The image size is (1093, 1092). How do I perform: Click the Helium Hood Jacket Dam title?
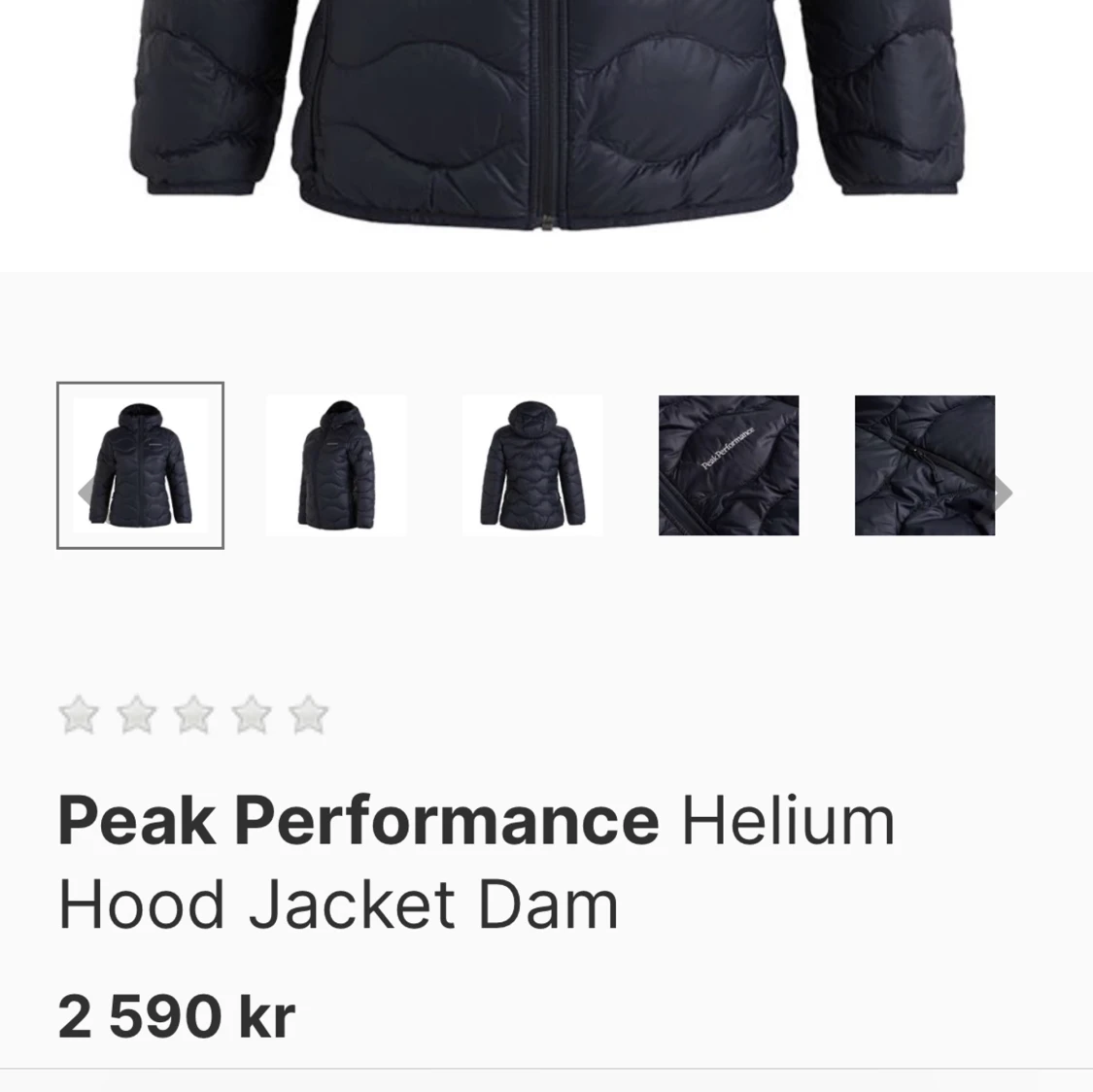pyautogui.click(x=477, y=862)
